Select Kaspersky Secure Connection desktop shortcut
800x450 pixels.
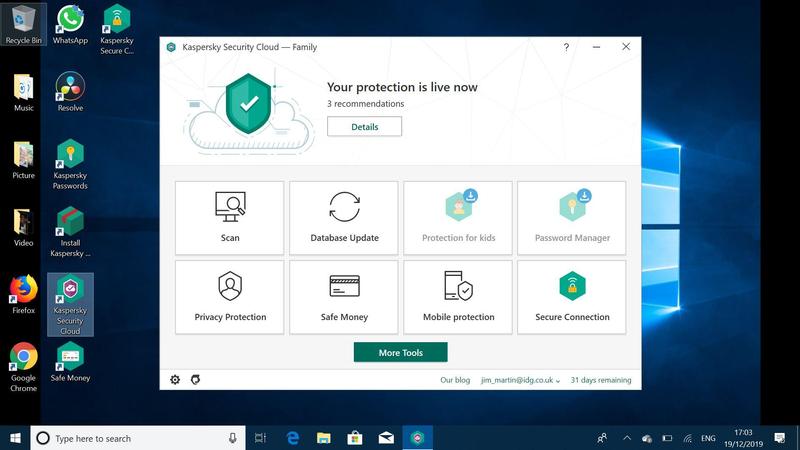117,30
